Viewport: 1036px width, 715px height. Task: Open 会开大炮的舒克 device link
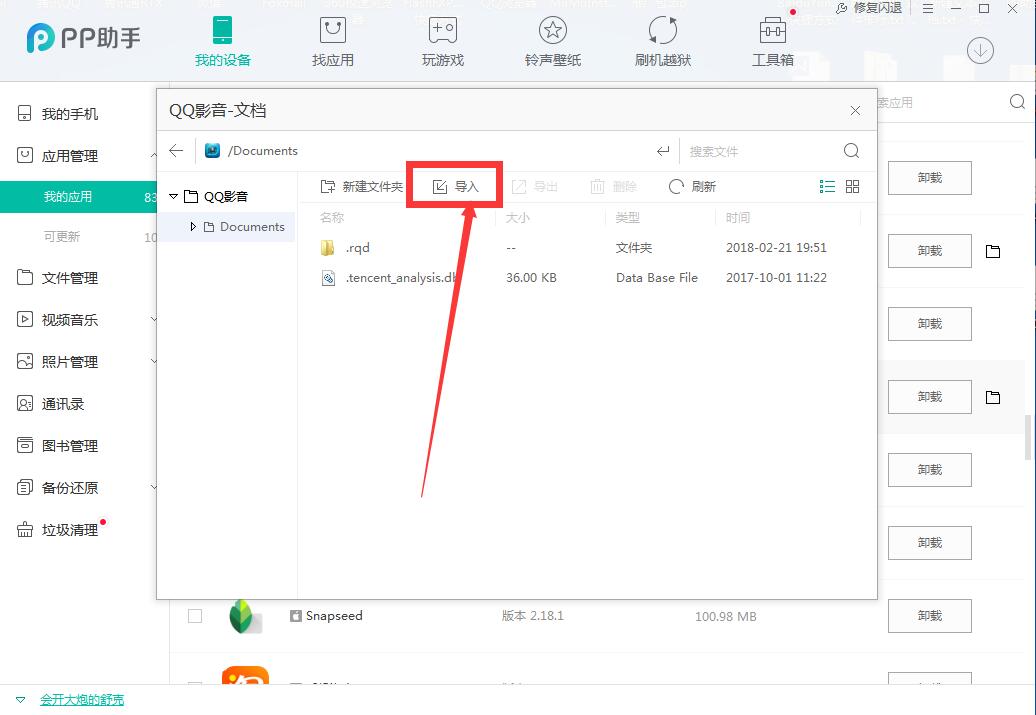pos(82,700)
